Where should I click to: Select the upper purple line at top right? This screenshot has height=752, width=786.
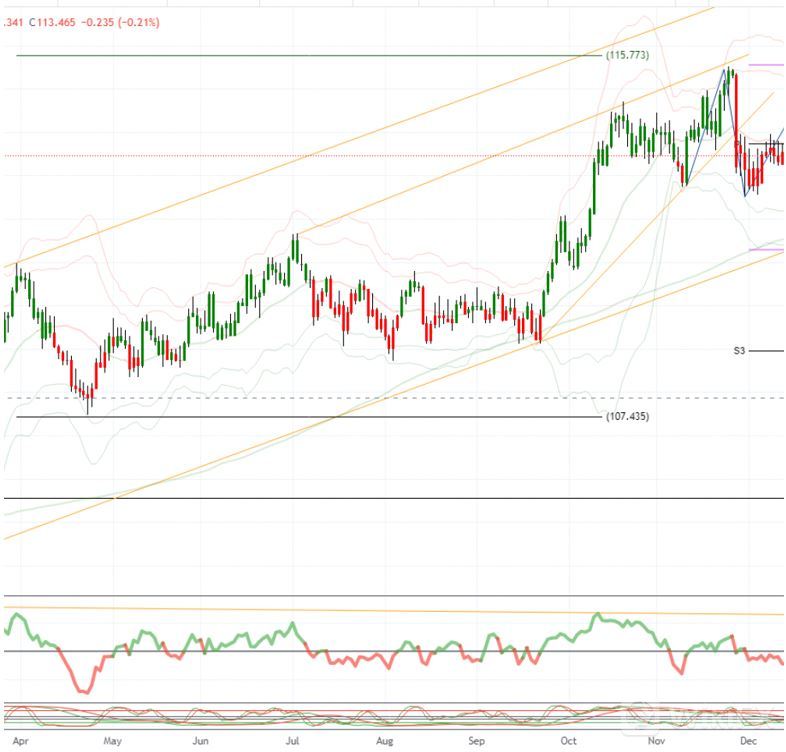click(x=766, y=65)
